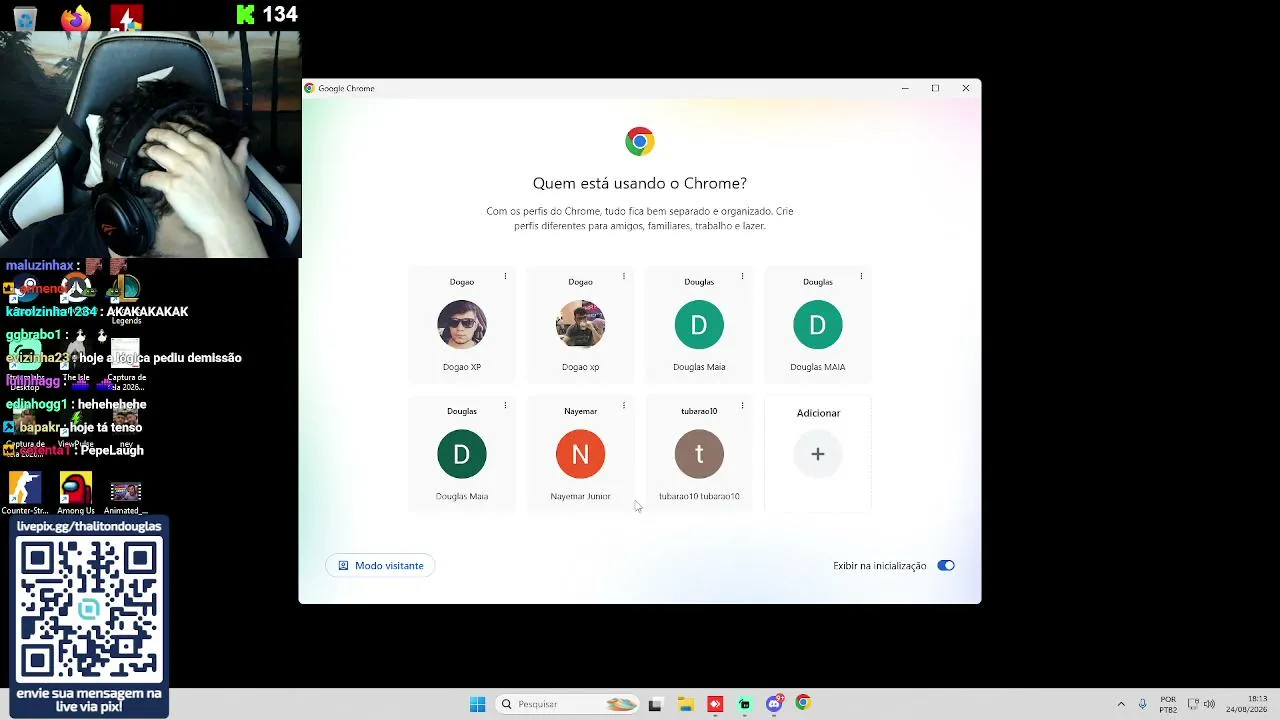Open more options for the Nayemar Junior profile
Screen dimensions: 1280x720
click(624, 405)
